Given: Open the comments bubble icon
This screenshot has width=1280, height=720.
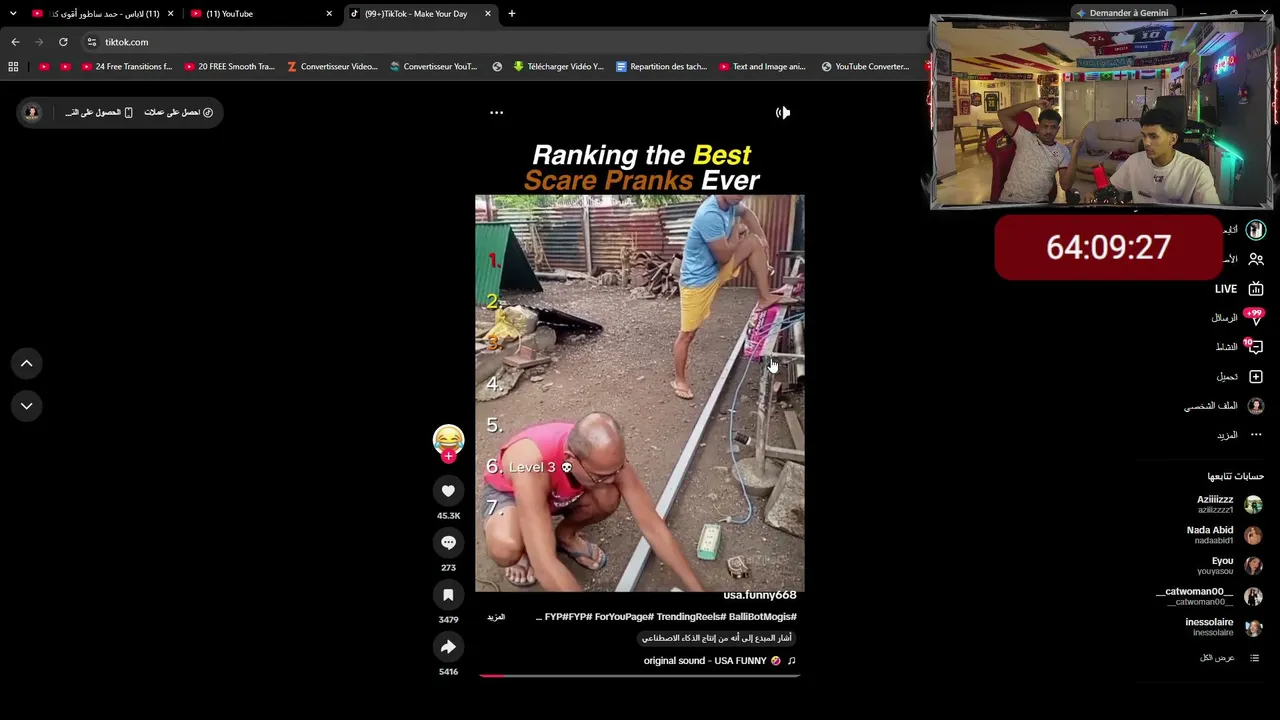Looking at the screenshot, I should (448, 542).
